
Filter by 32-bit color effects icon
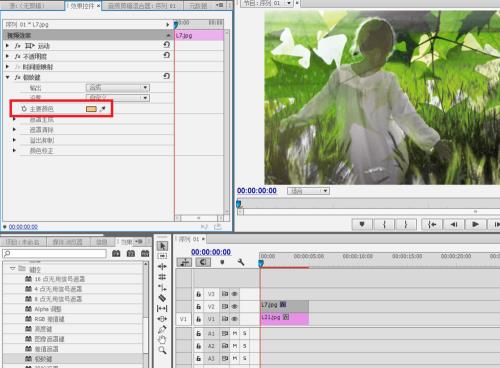coord(131,254)
